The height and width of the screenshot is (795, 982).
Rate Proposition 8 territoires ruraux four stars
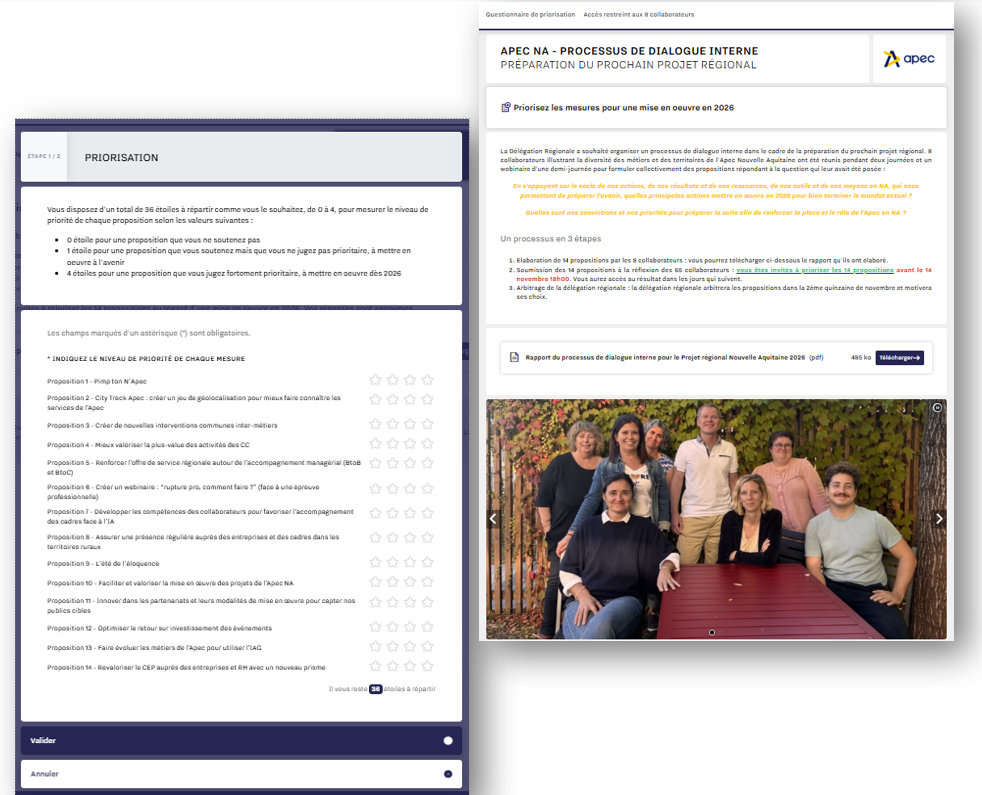coord(427,538)
